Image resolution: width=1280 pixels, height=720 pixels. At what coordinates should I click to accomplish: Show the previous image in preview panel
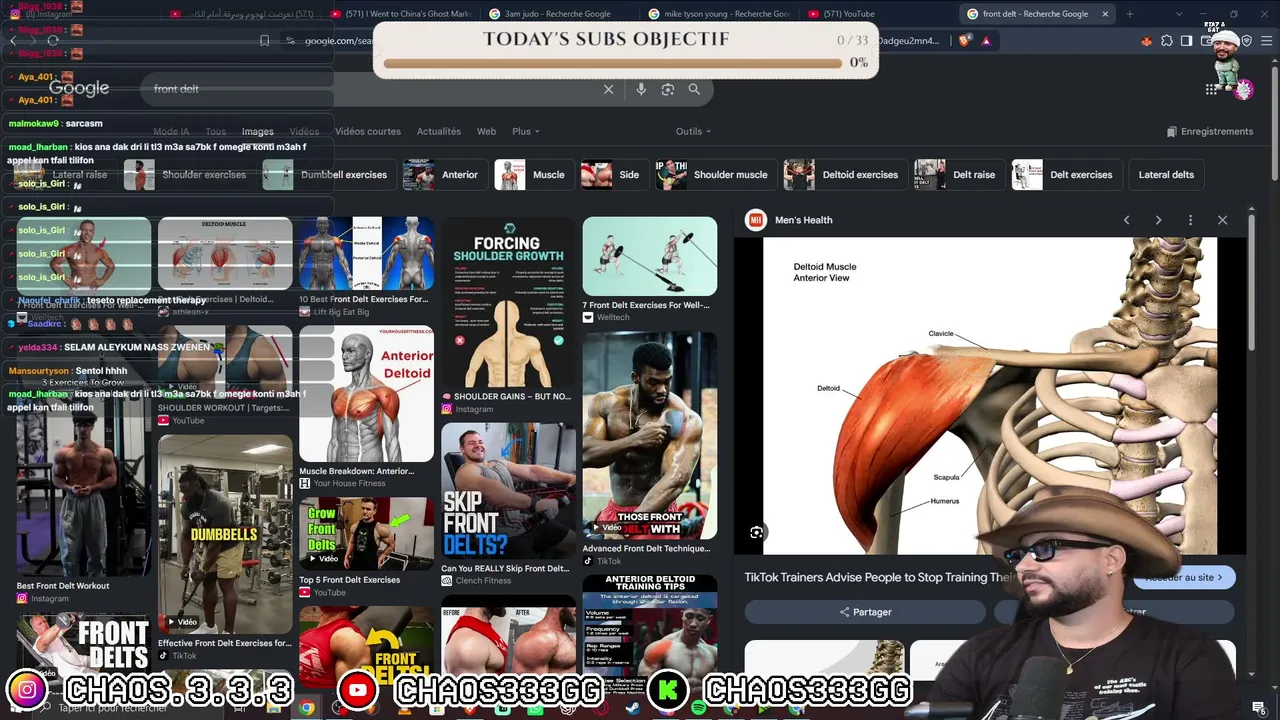pos(1126,220)
